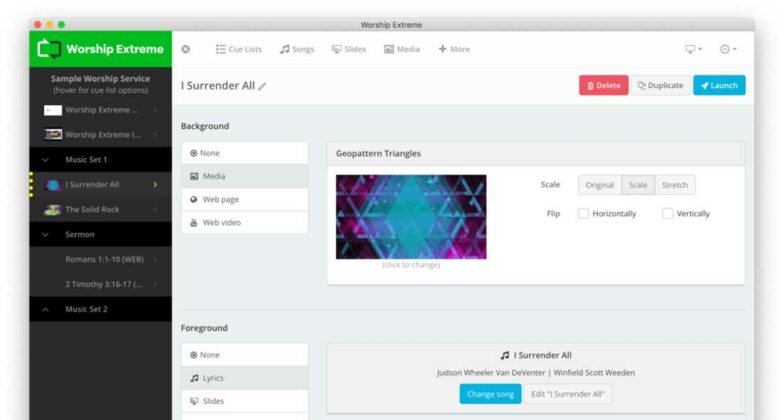Open the settings gear dropdown
This screenshot has width=783, height=420.
point(728,49)
